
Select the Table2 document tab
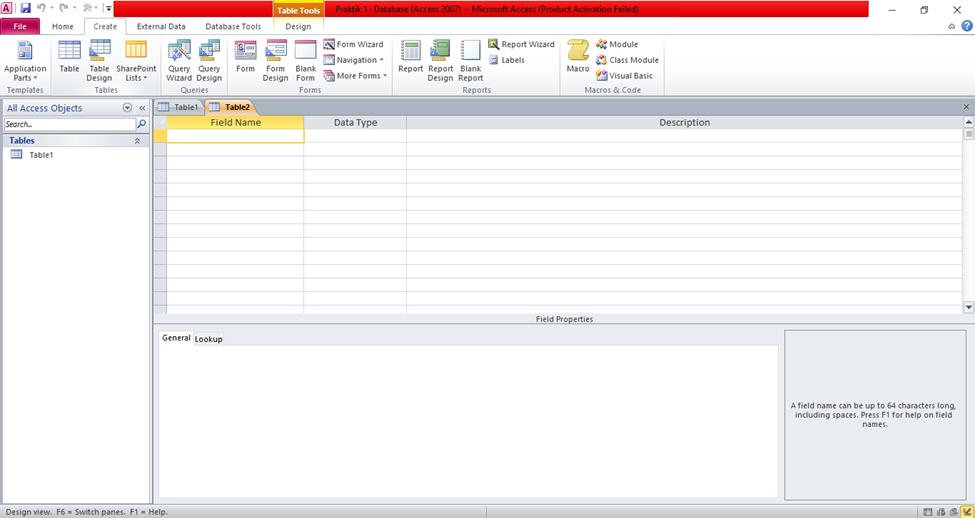coord(229,107)
